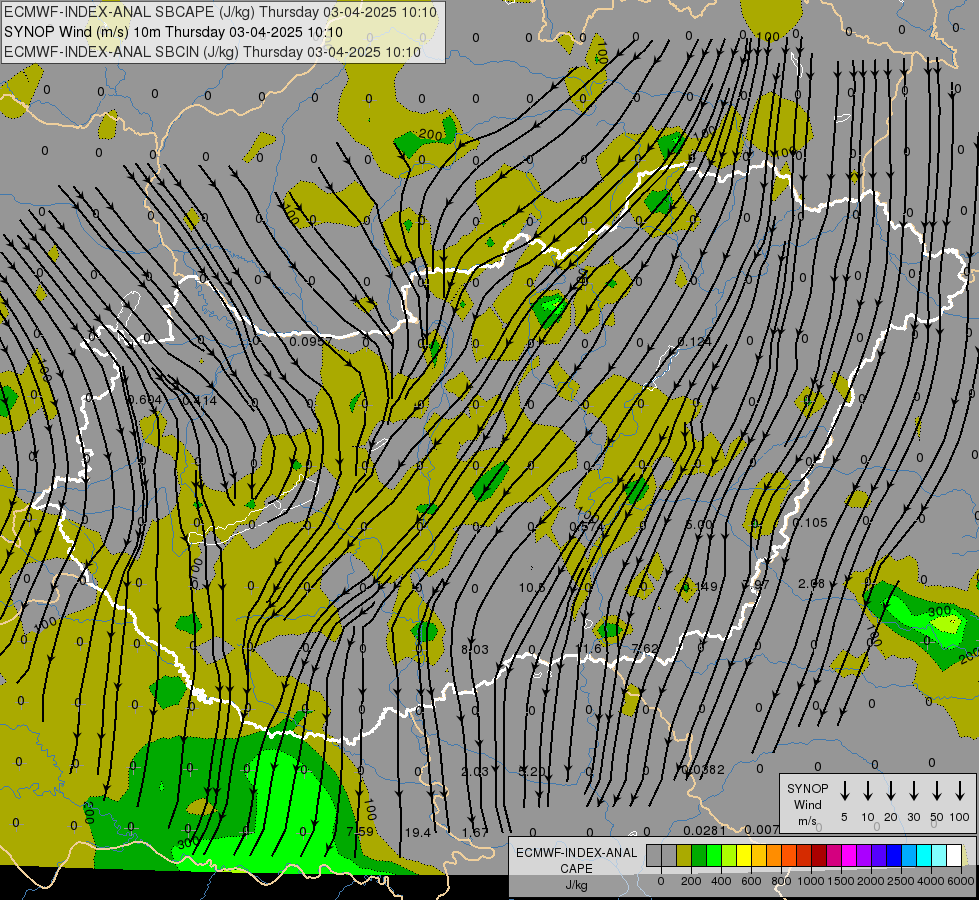
Task: Click the 8.03 value on the map
Action: coord(475,650)
